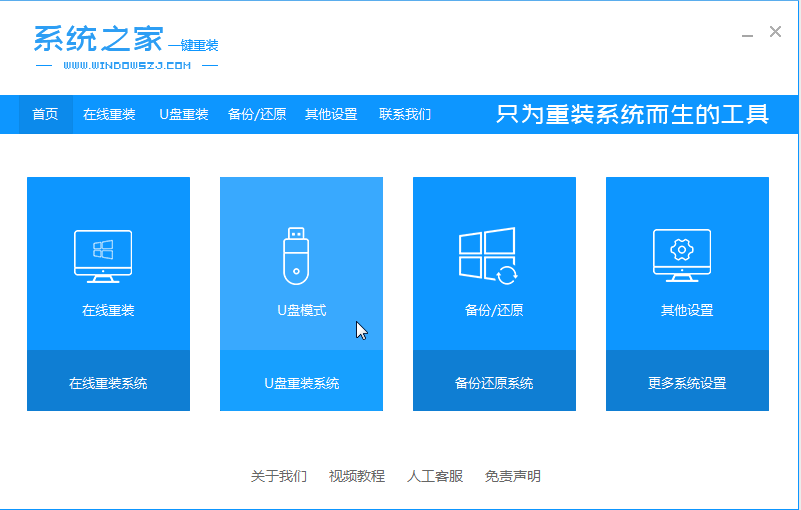Open the 首页 tab
The height and width of the screenshot is (510, 801).
click(45, 114)
